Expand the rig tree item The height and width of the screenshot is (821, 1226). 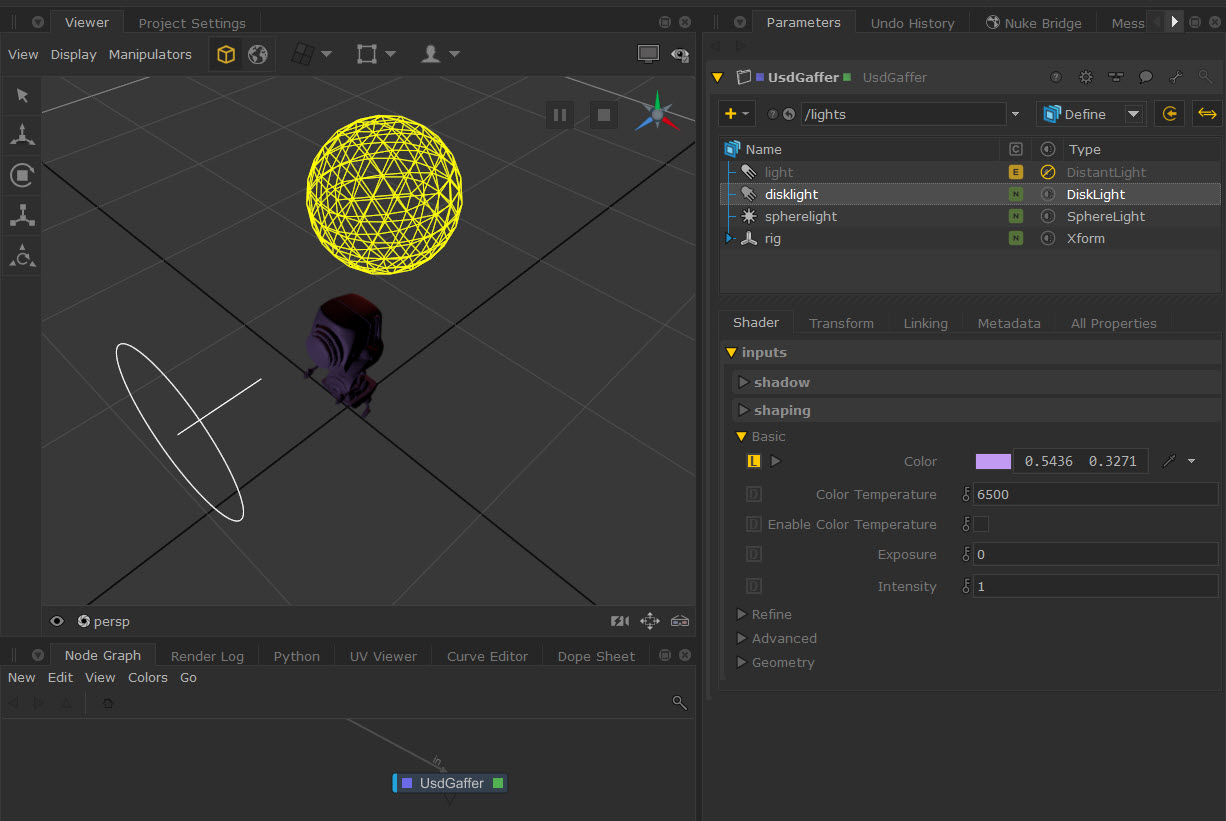pos(730,238)
